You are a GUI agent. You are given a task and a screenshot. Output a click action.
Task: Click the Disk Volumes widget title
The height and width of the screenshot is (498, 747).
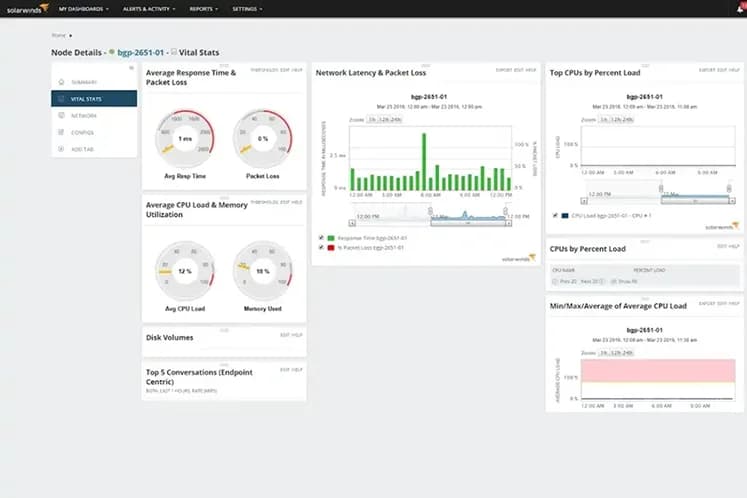tap(170, 337)
